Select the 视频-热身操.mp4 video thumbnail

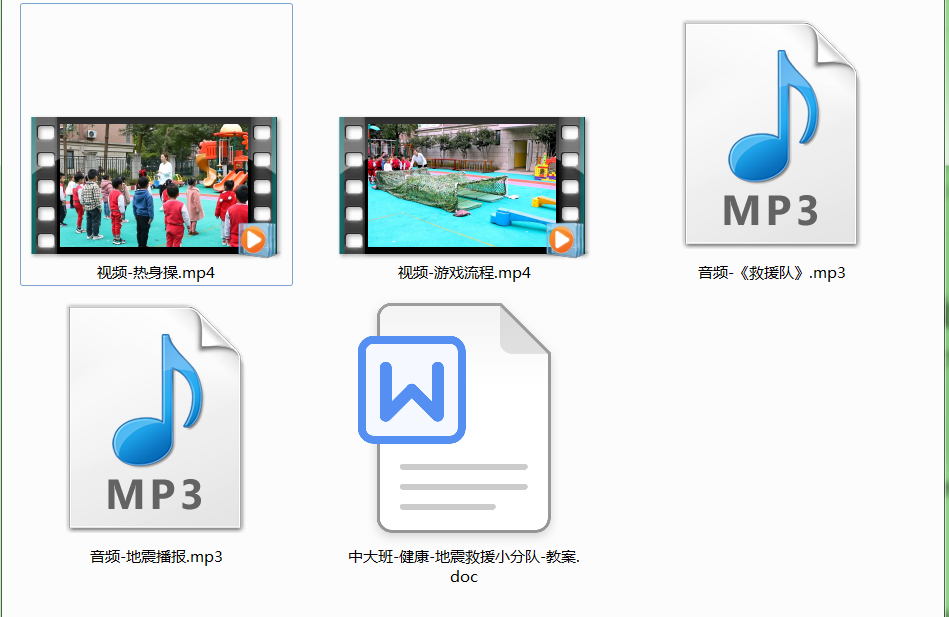(154, 185)
